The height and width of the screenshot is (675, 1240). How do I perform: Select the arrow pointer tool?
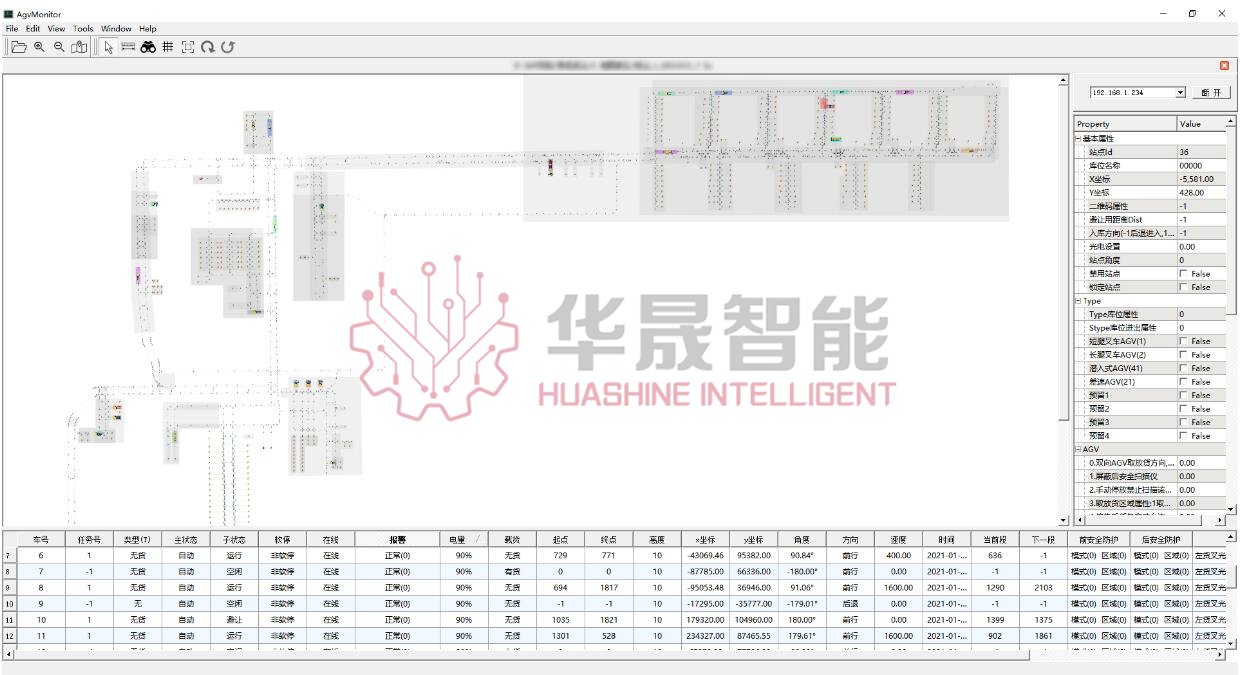pos(108,47)
